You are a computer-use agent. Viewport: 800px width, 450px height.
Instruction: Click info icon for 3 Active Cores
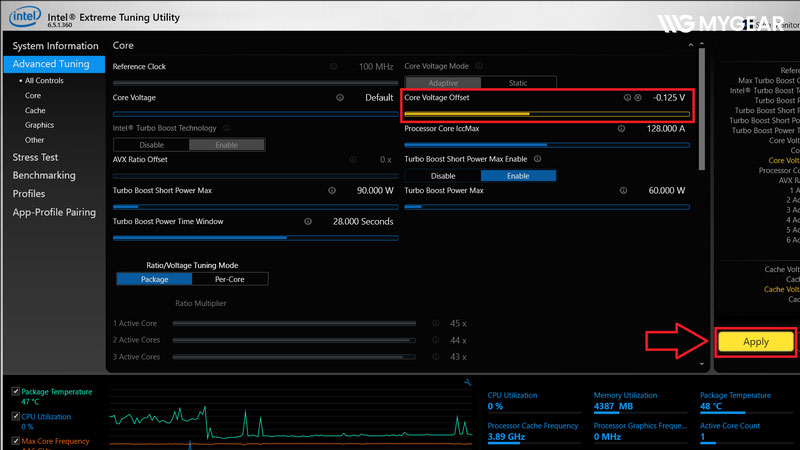(x=436, y=357)
